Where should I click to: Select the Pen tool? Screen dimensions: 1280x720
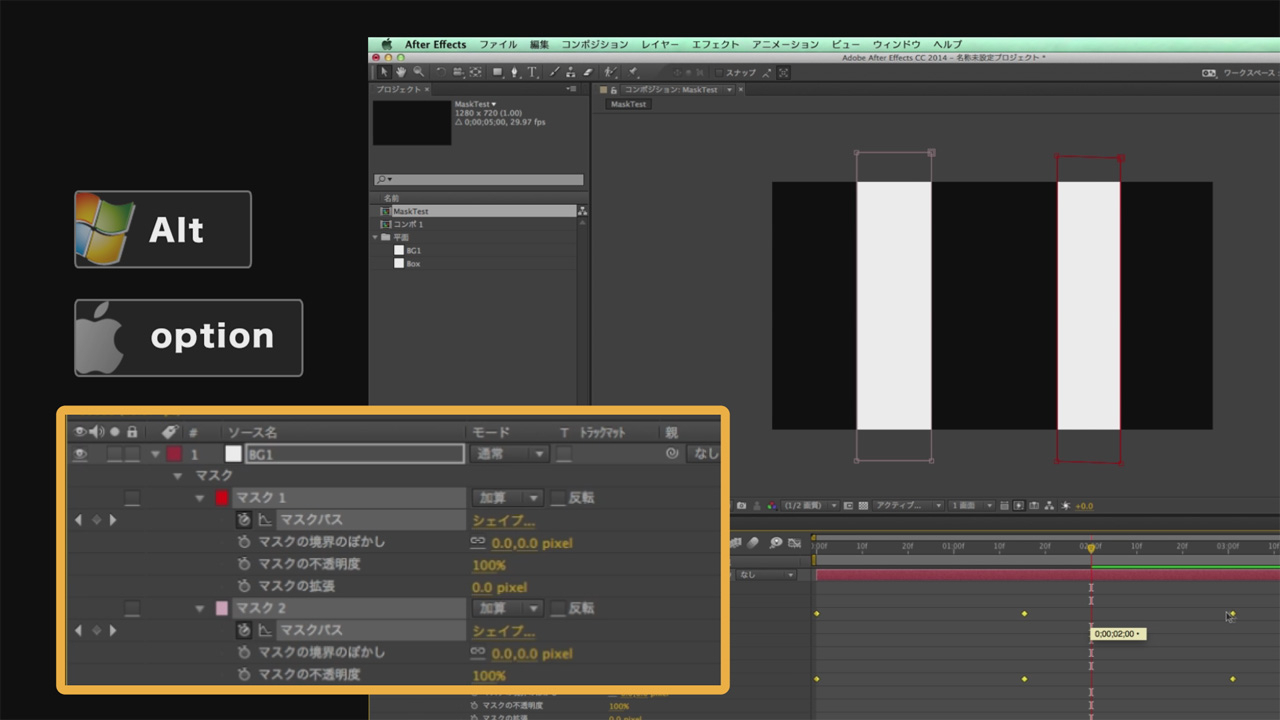pyautogui.click(x=514, y=72)
